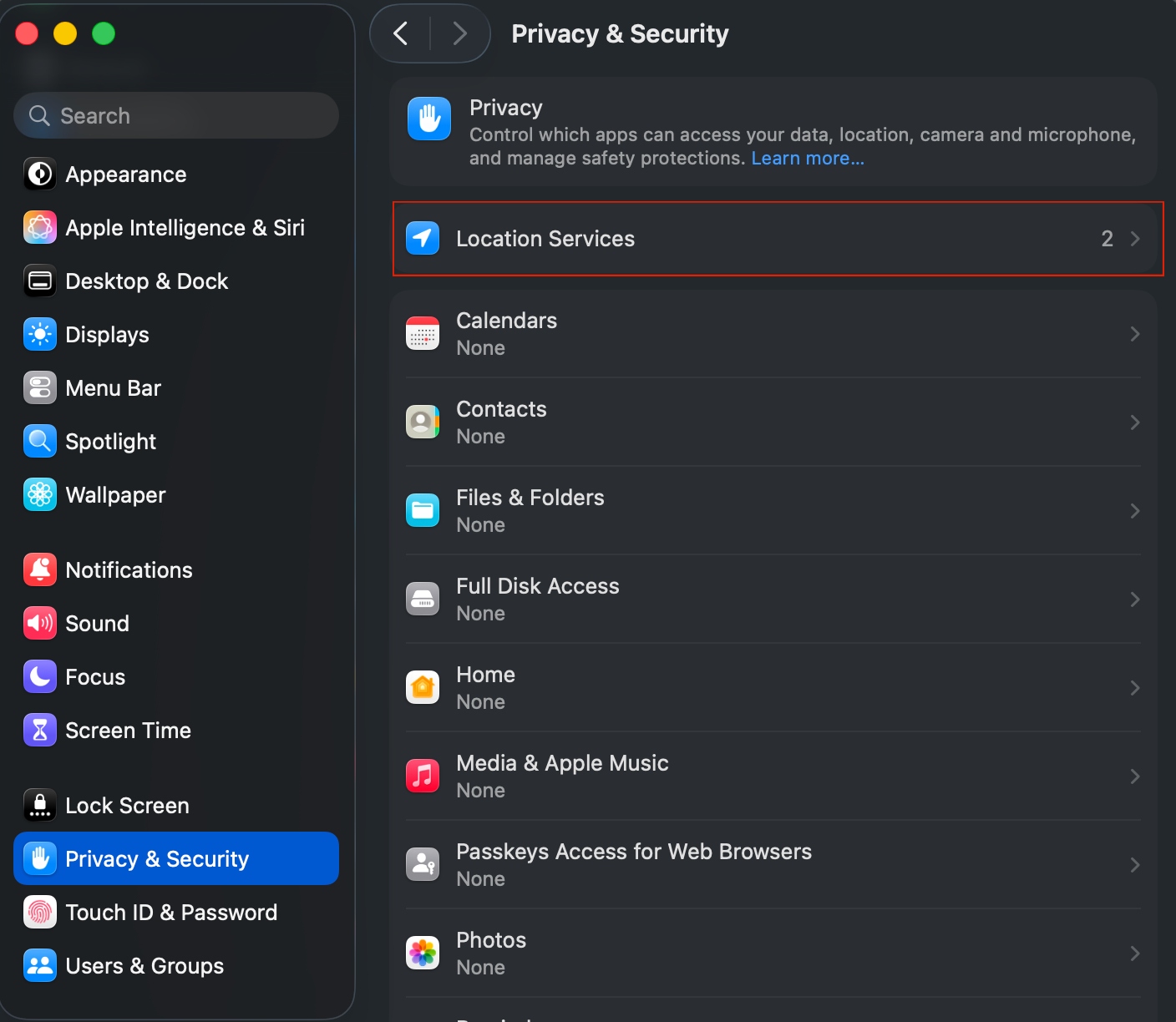Choose Lock Screen from the sidebar

[x=176, y=806]
